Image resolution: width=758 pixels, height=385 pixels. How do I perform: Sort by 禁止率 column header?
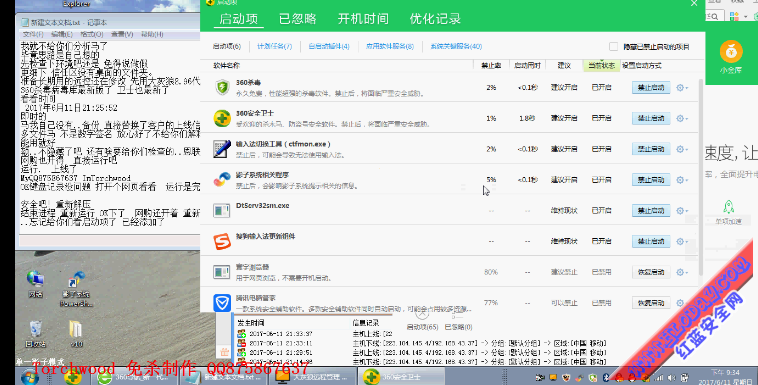[491, 65]
